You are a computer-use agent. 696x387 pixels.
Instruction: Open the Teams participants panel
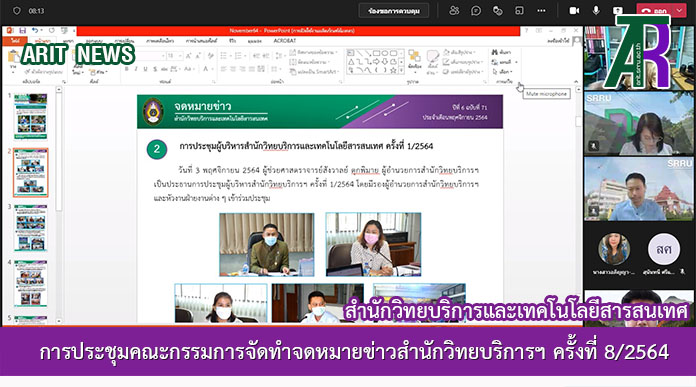[454, 11]
